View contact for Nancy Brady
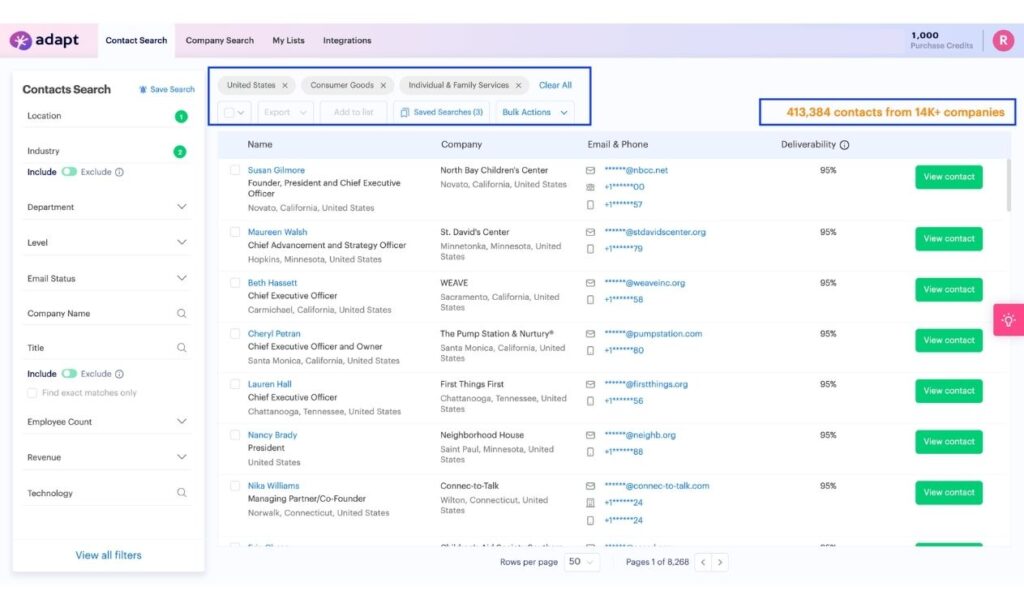 [948, 442]
